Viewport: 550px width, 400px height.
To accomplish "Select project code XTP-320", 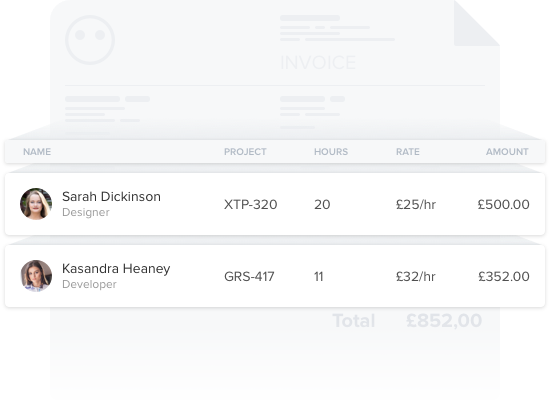I will click(x=250, y=205).
